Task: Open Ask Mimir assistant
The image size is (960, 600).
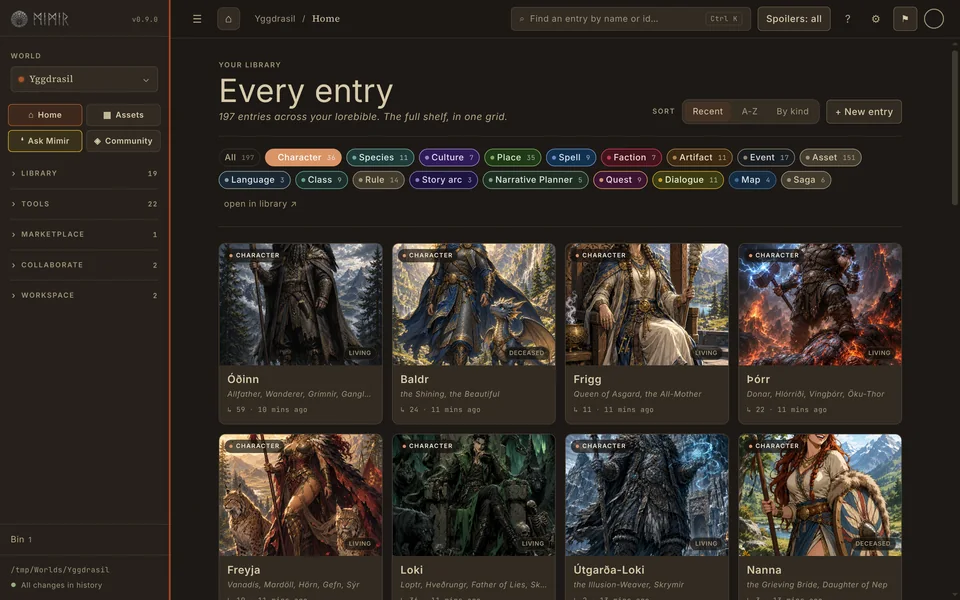Action: 45,141
